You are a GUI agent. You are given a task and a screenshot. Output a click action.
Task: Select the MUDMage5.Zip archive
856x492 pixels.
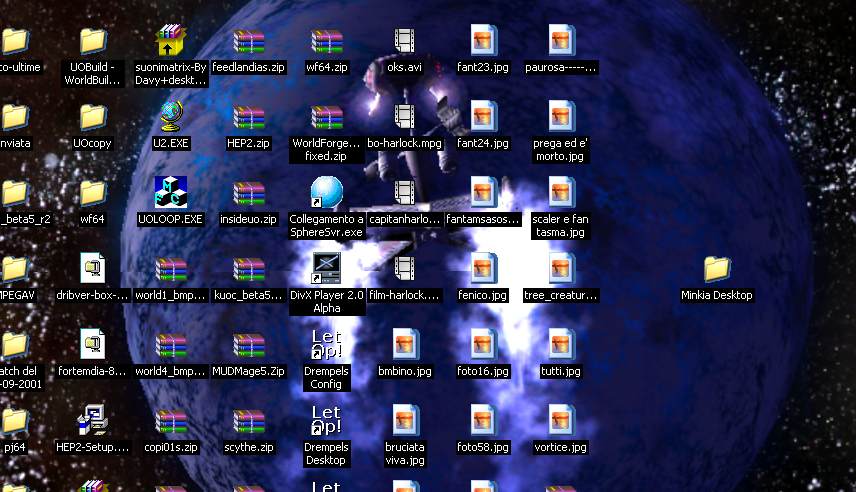[249, 345]
